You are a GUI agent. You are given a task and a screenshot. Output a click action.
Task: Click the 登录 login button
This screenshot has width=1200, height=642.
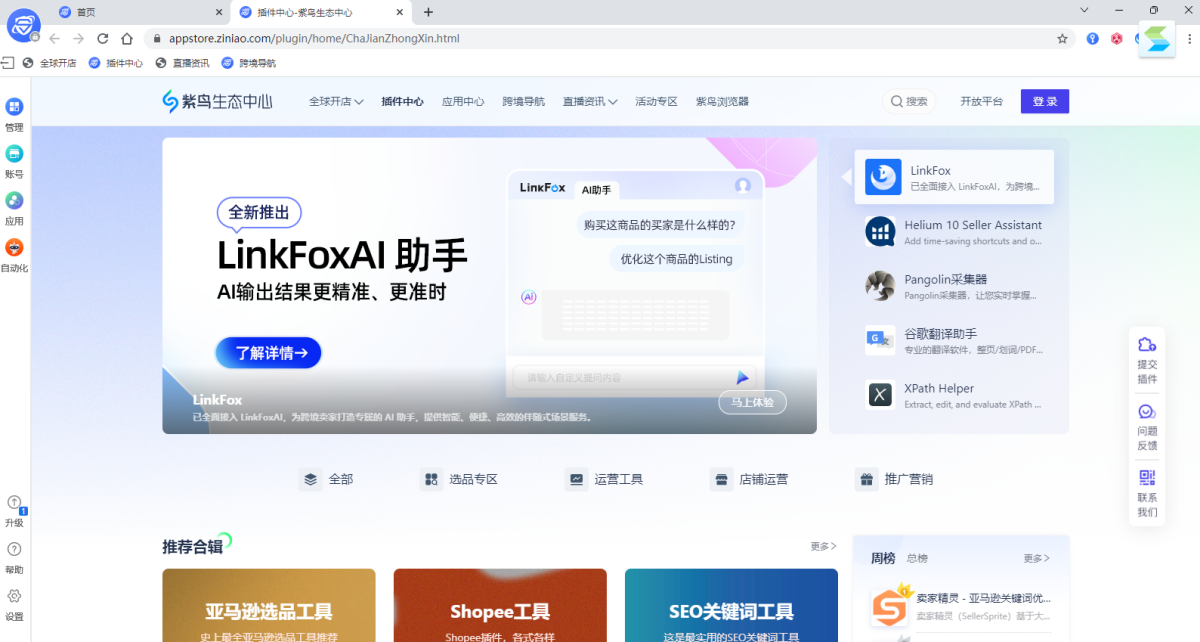[x=1044, y=101]
